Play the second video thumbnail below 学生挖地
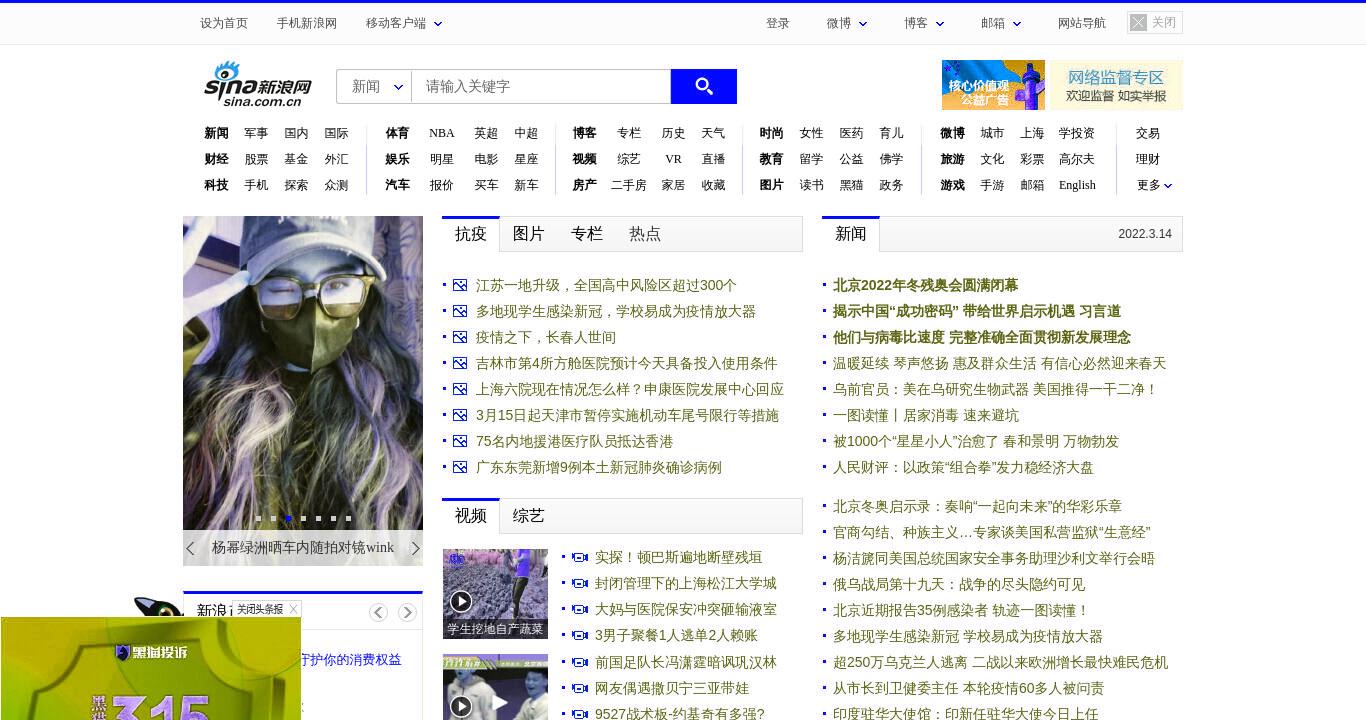This screenshot has height=720, width=1366. [x=495, y=687]
